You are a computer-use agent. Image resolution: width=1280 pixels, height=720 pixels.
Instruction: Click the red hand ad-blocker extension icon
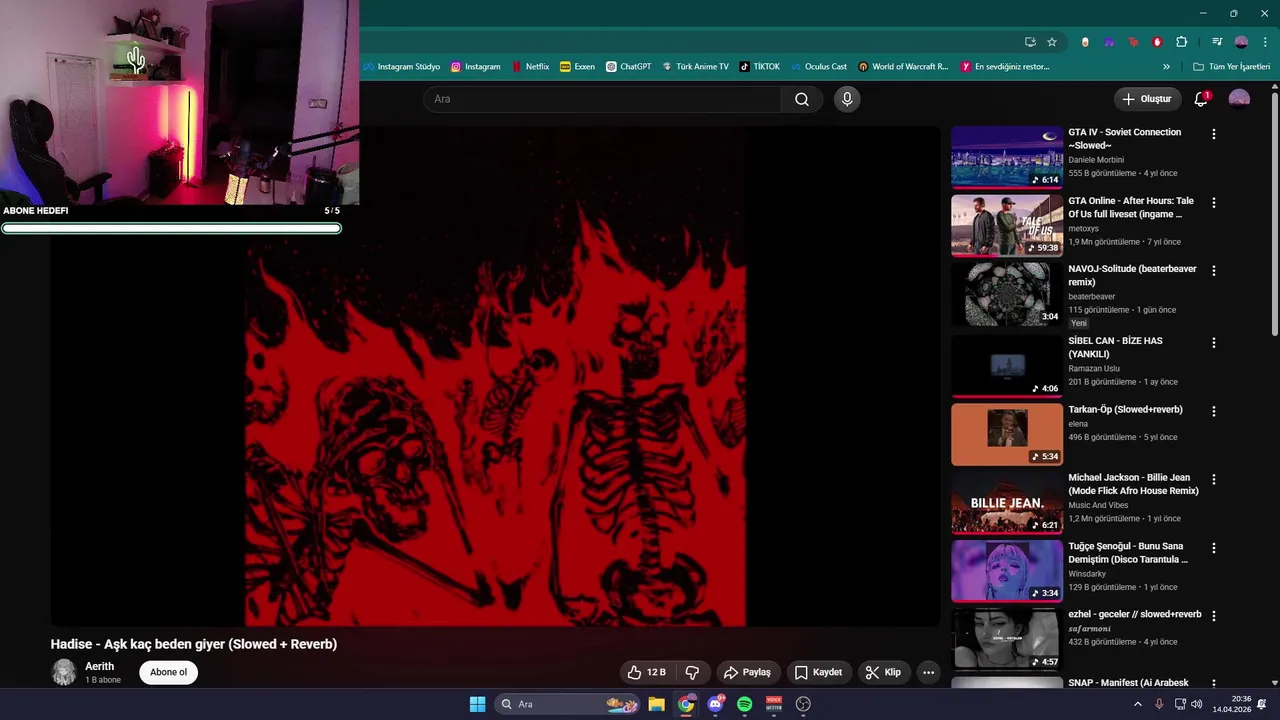coord(1157,42)
